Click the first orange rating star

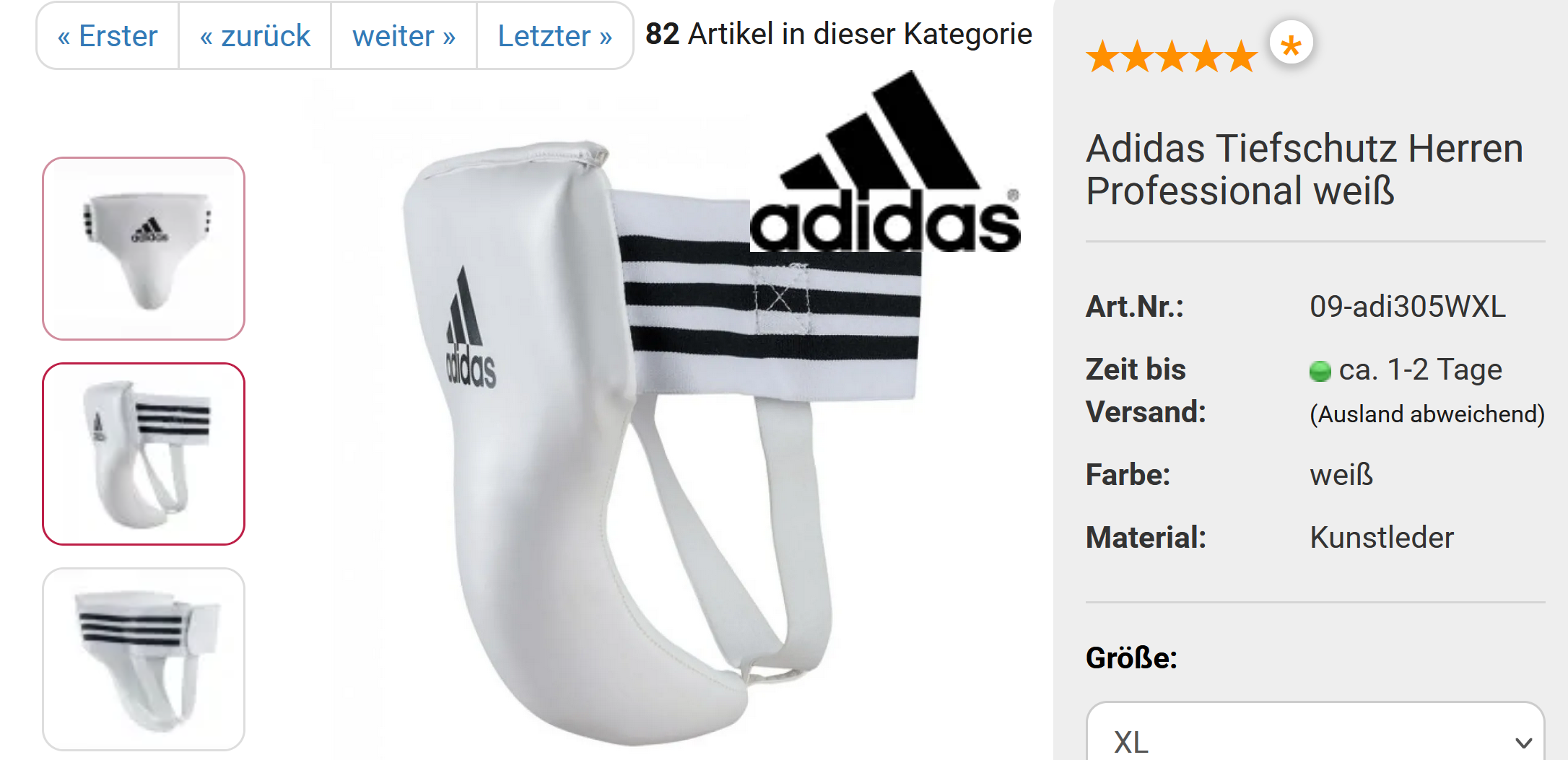[1103, 56]
